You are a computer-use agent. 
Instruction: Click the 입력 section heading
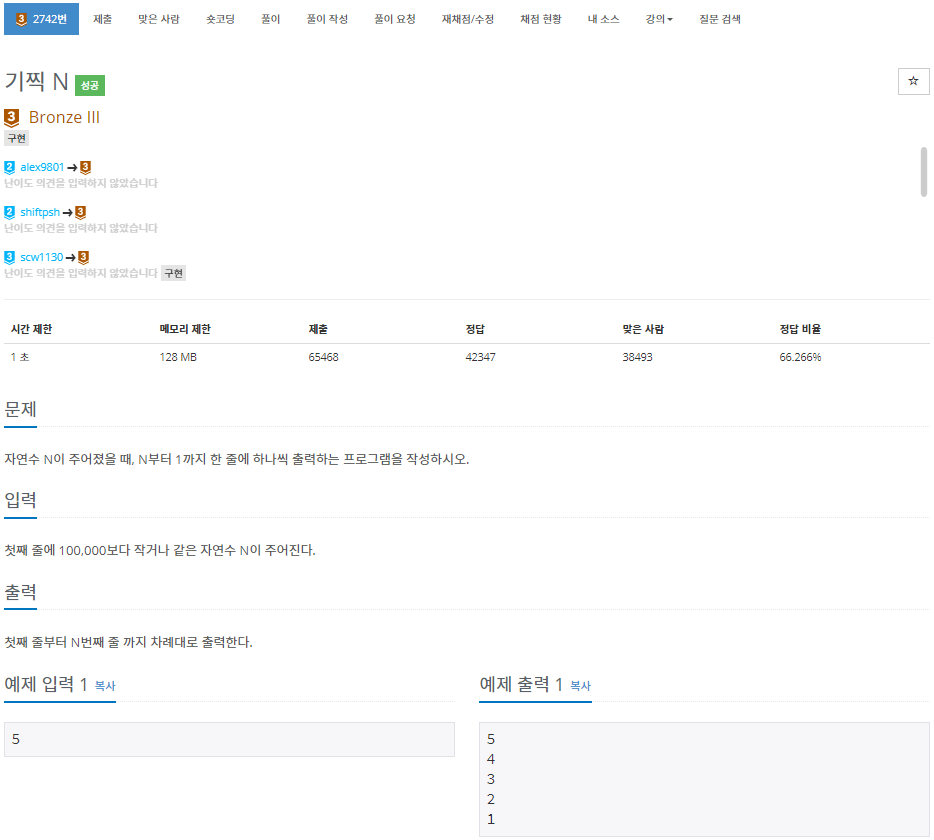(x=20, y=500)
